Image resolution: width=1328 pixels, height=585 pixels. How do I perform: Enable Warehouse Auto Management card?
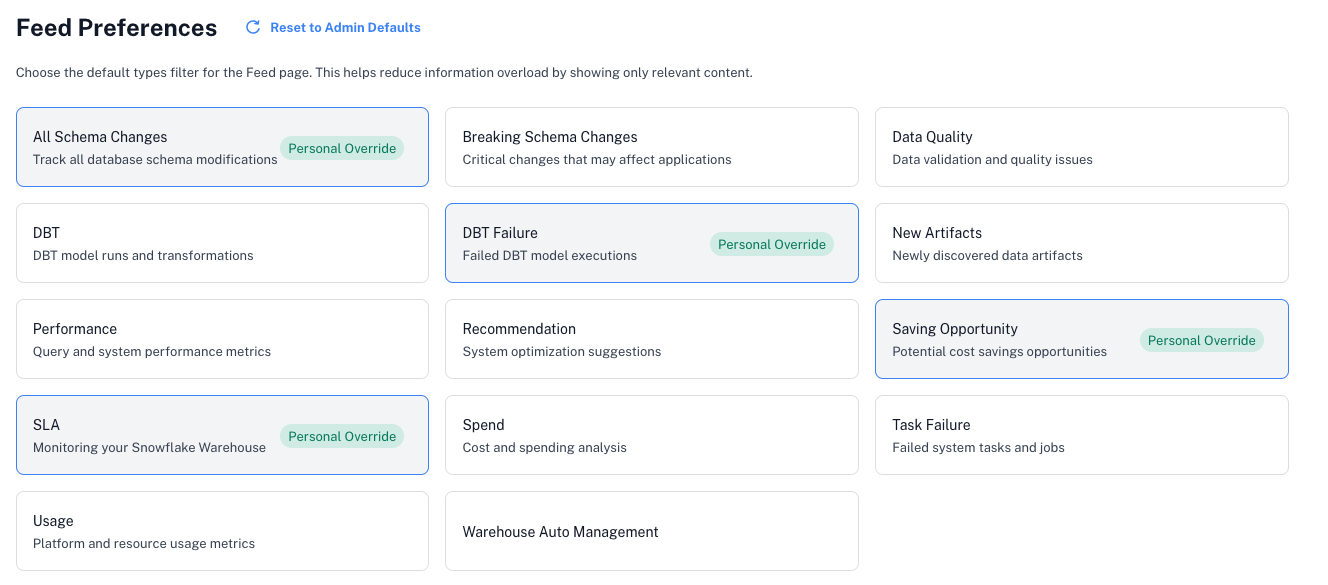tap(651, 531)
